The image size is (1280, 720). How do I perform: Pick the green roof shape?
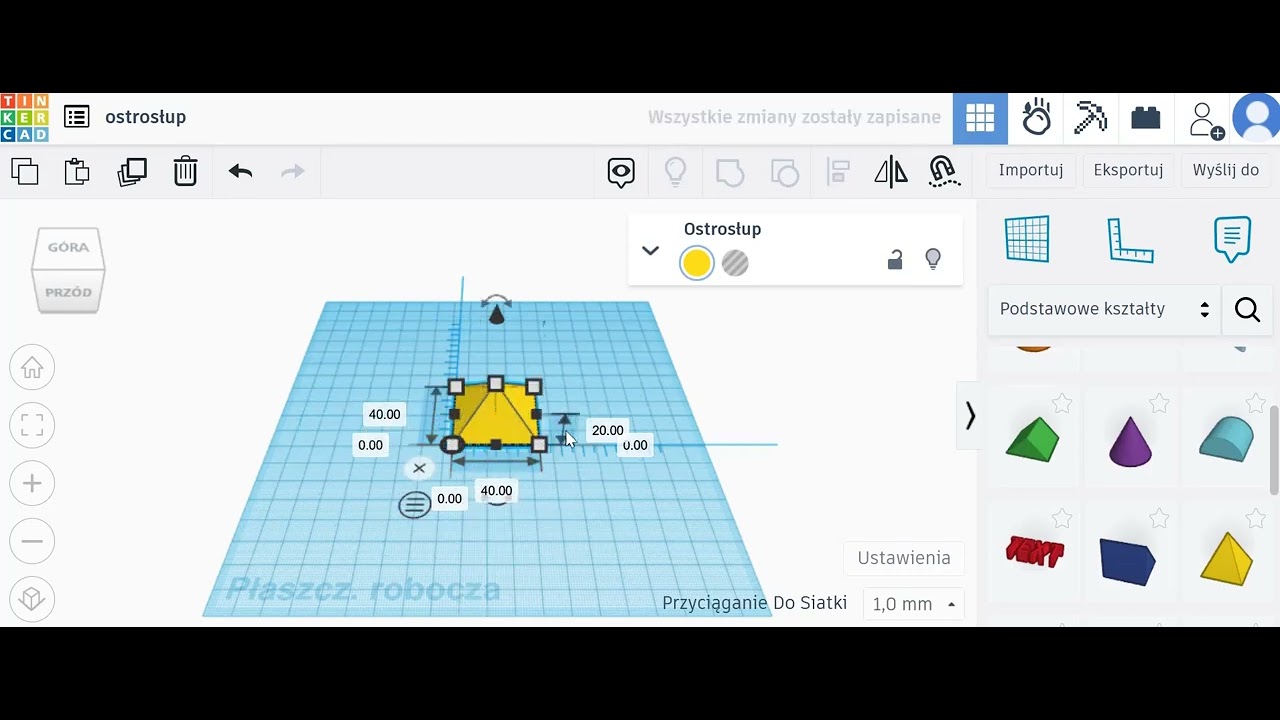point(1032,439)
